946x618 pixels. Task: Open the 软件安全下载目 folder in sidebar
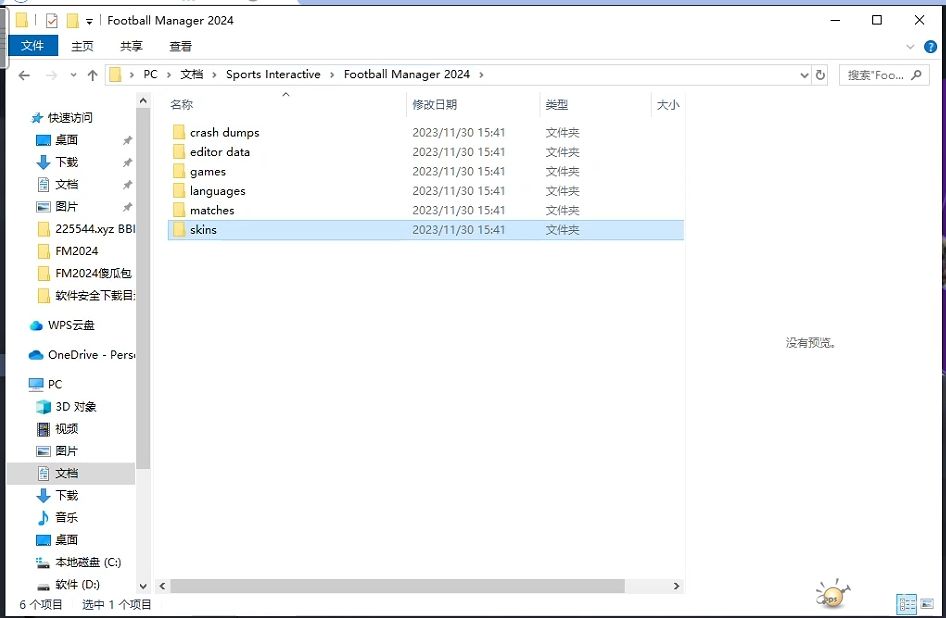click(x=94, y=296)
